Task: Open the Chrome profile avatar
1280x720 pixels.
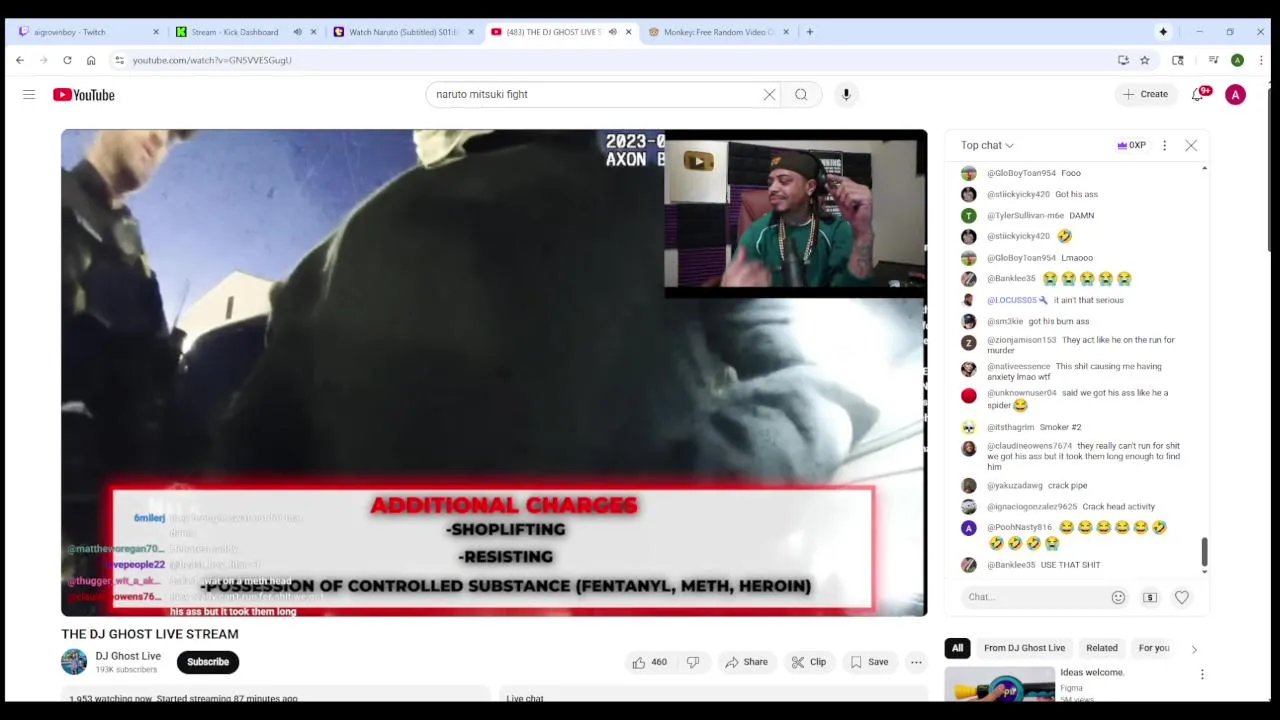Action: coord(1237,60)
